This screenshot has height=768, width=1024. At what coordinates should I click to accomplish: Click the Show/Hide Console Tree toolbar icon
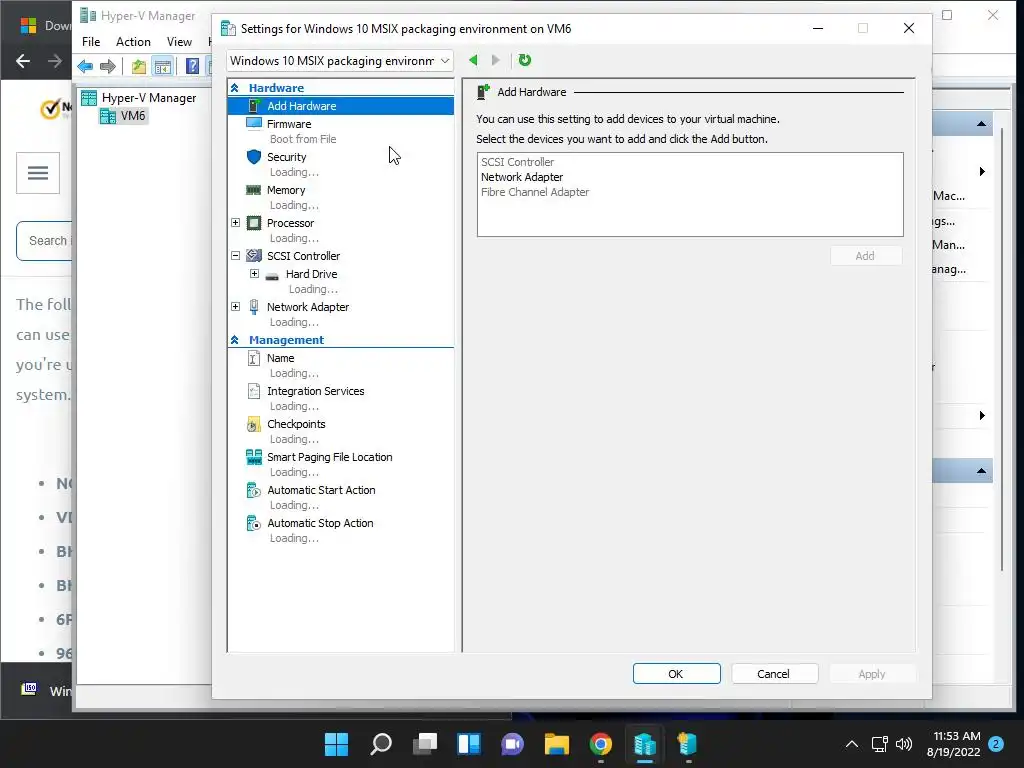point(163,66)
